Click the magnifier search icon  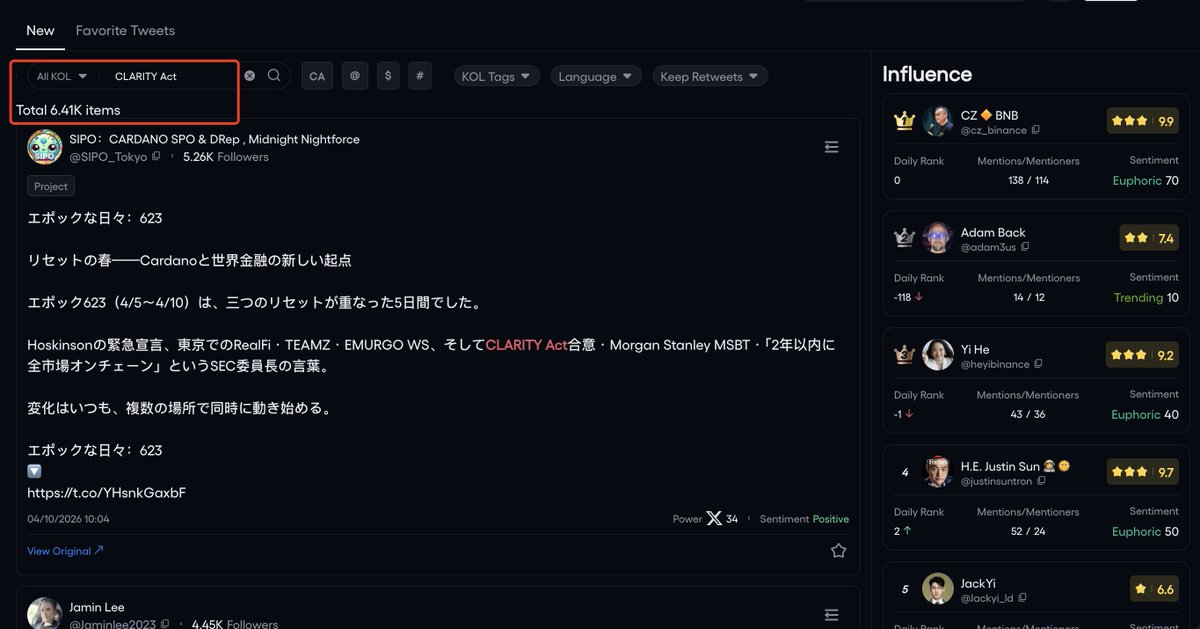[x=274, y=76]
